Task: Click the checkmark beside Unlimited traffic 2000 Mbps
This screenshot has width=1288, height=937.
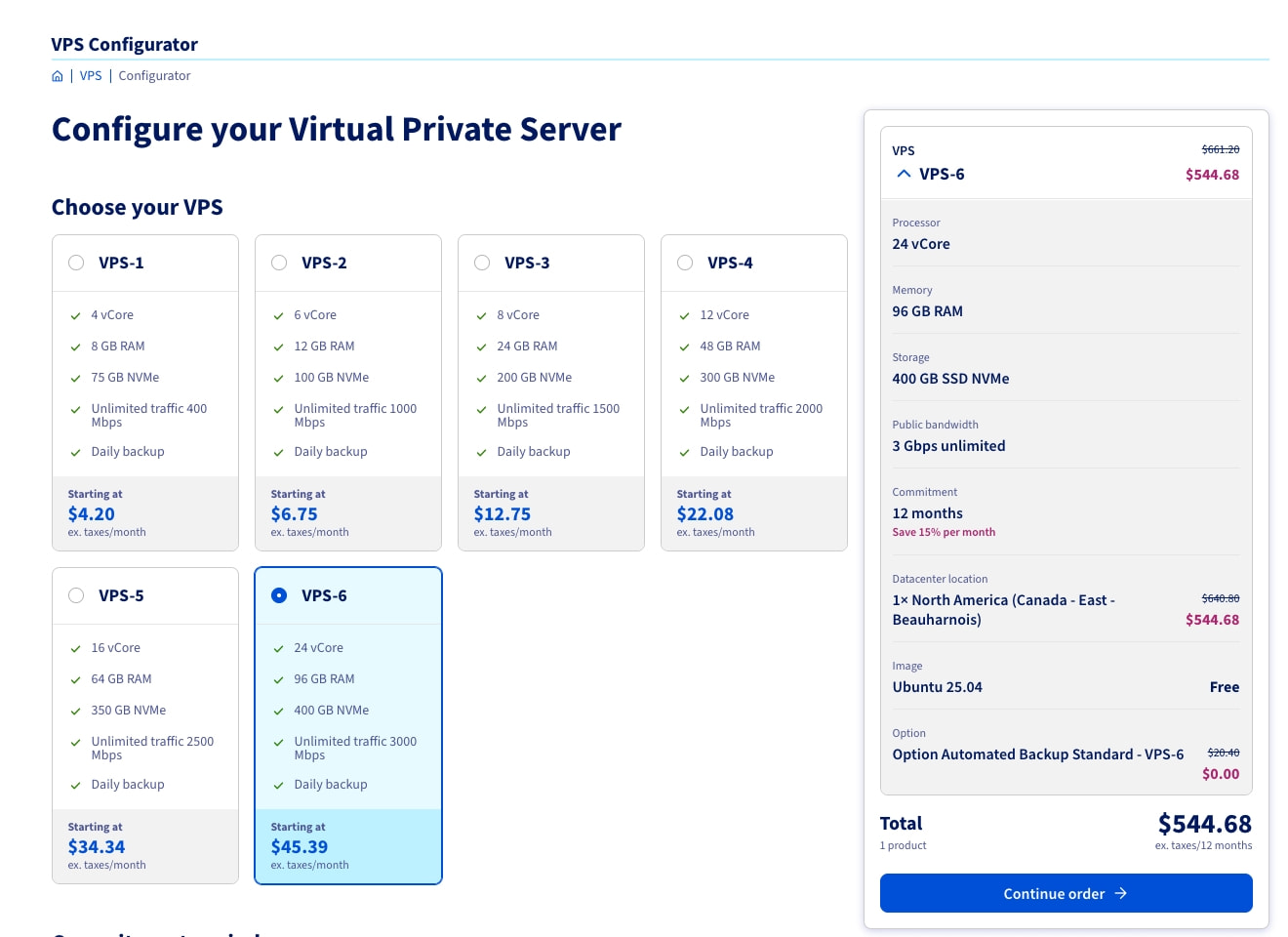Action: coord(684,410)
